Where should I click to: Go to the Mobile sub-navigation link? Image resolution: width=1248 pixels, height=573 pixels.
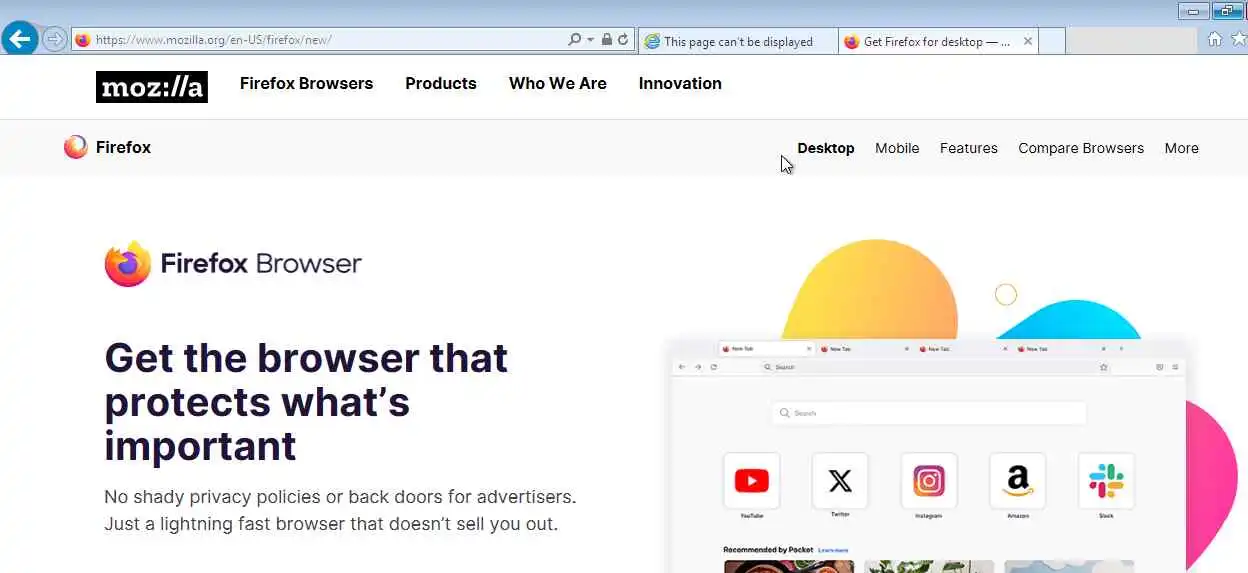click(x=897, y=148)
